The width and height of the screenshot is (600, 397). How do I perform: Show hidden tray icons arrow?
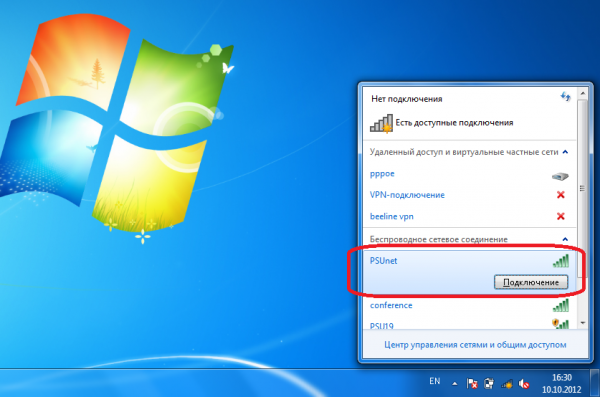[x=455, y=383]
